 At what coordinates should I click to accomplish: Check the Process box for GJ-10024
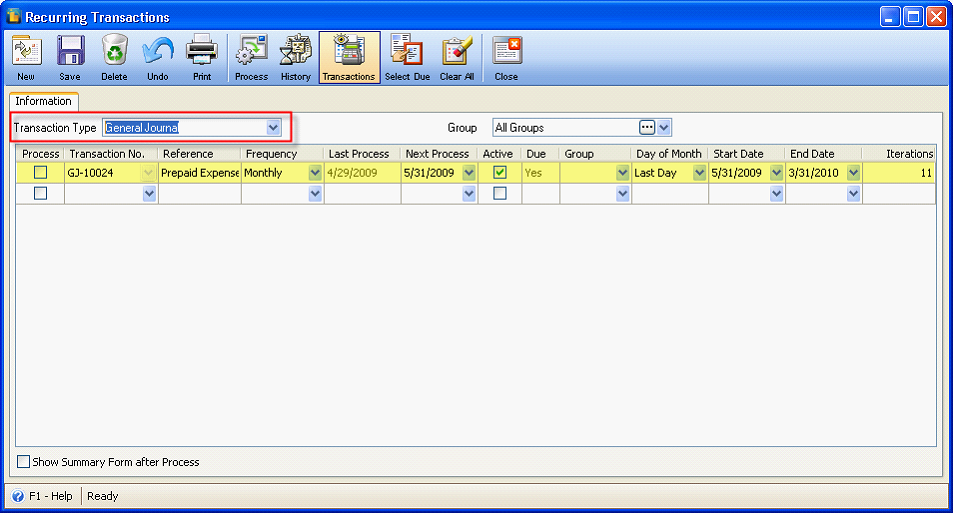(40, 173)
